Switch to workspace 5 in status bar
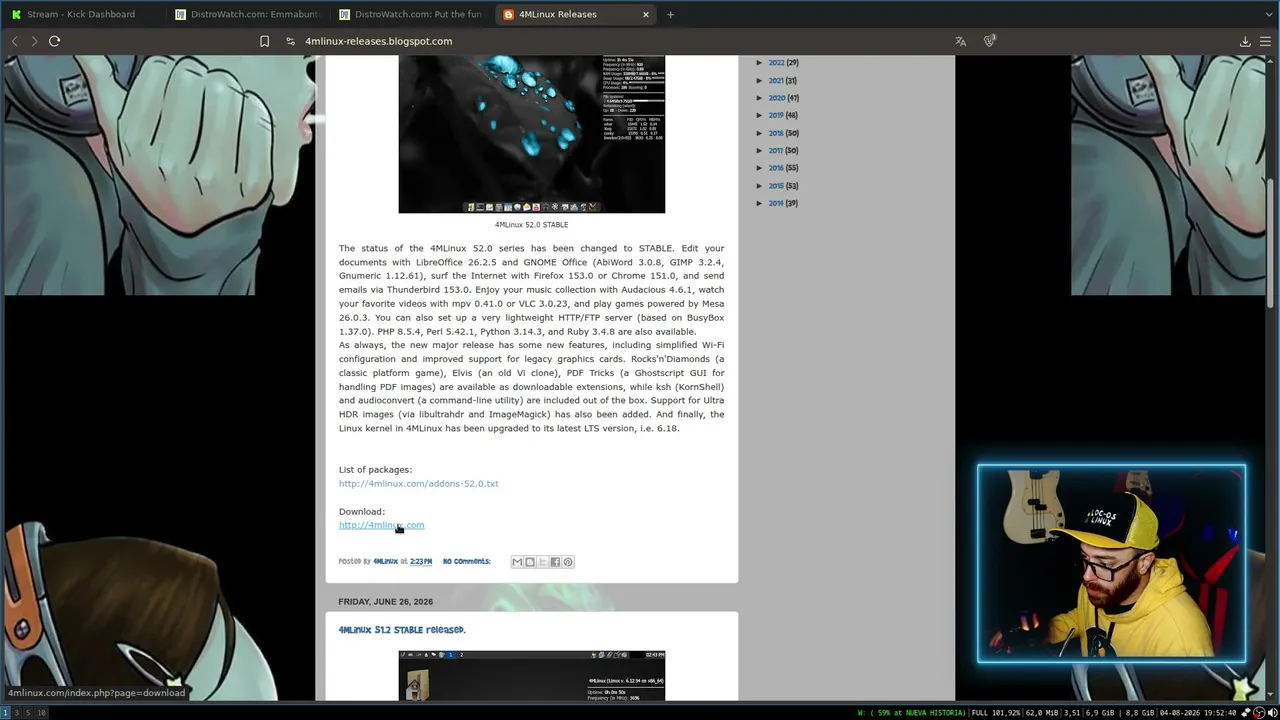This screenshot has width=1280, height=720. [x=29, y=713]
